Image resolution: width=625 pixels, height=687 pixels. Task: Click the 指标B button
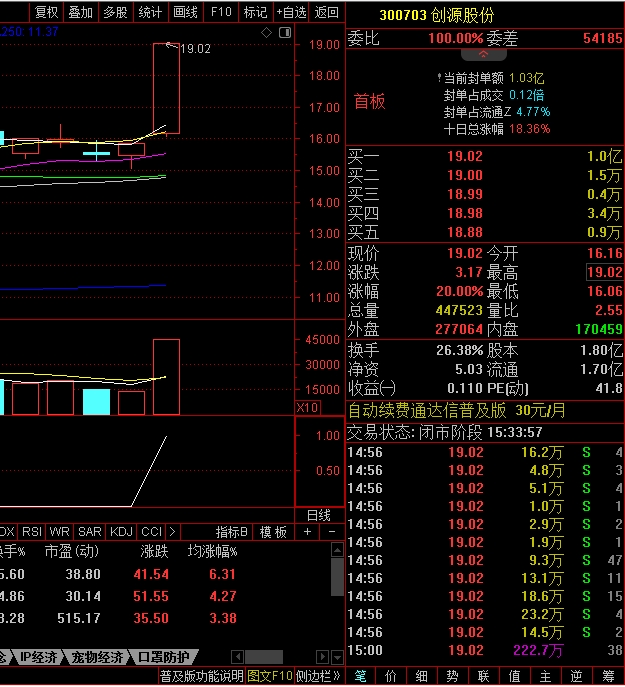[x=232, y=532]
